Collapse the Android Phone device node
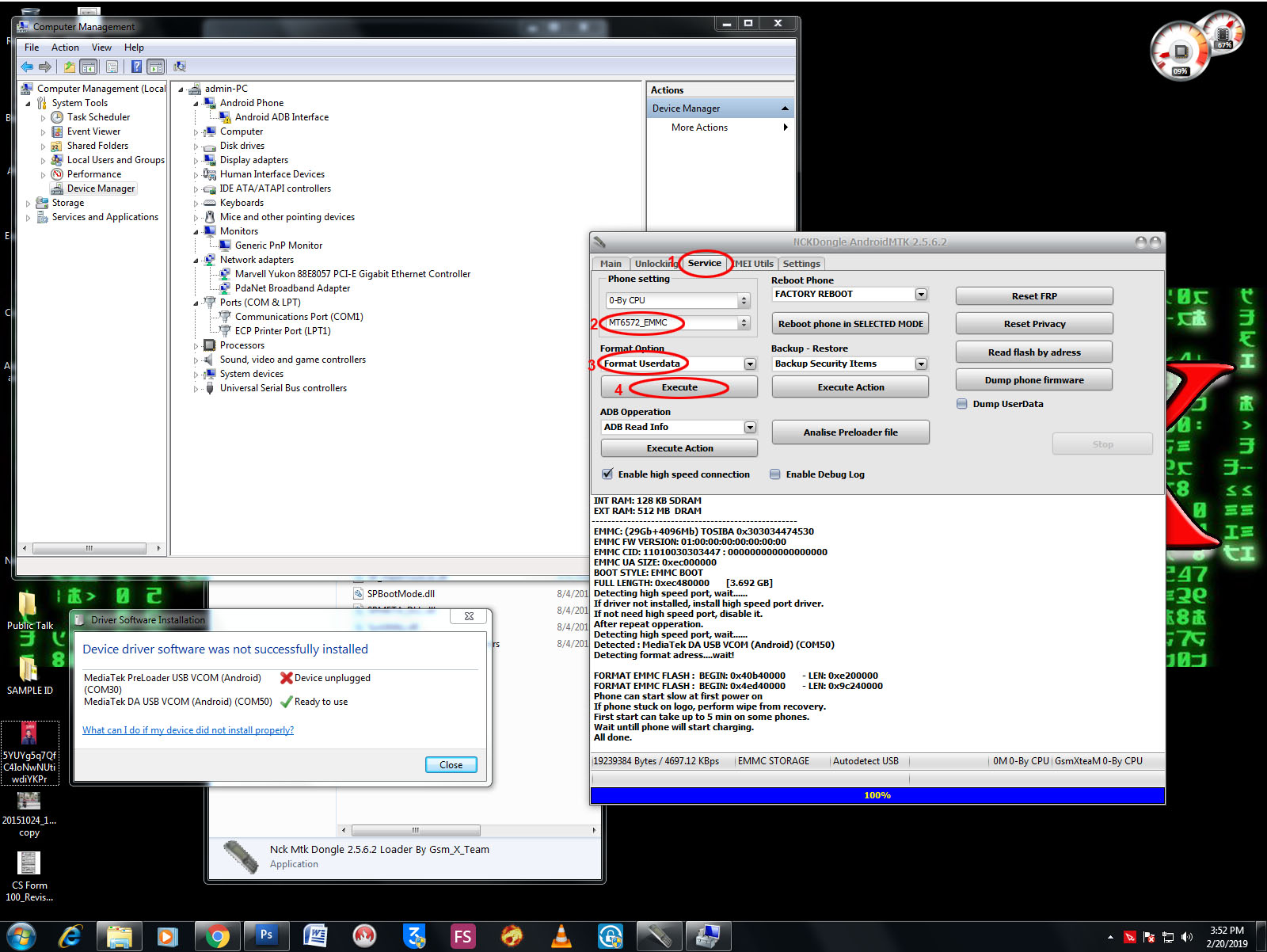1267x952 pixels. (196, 104)
